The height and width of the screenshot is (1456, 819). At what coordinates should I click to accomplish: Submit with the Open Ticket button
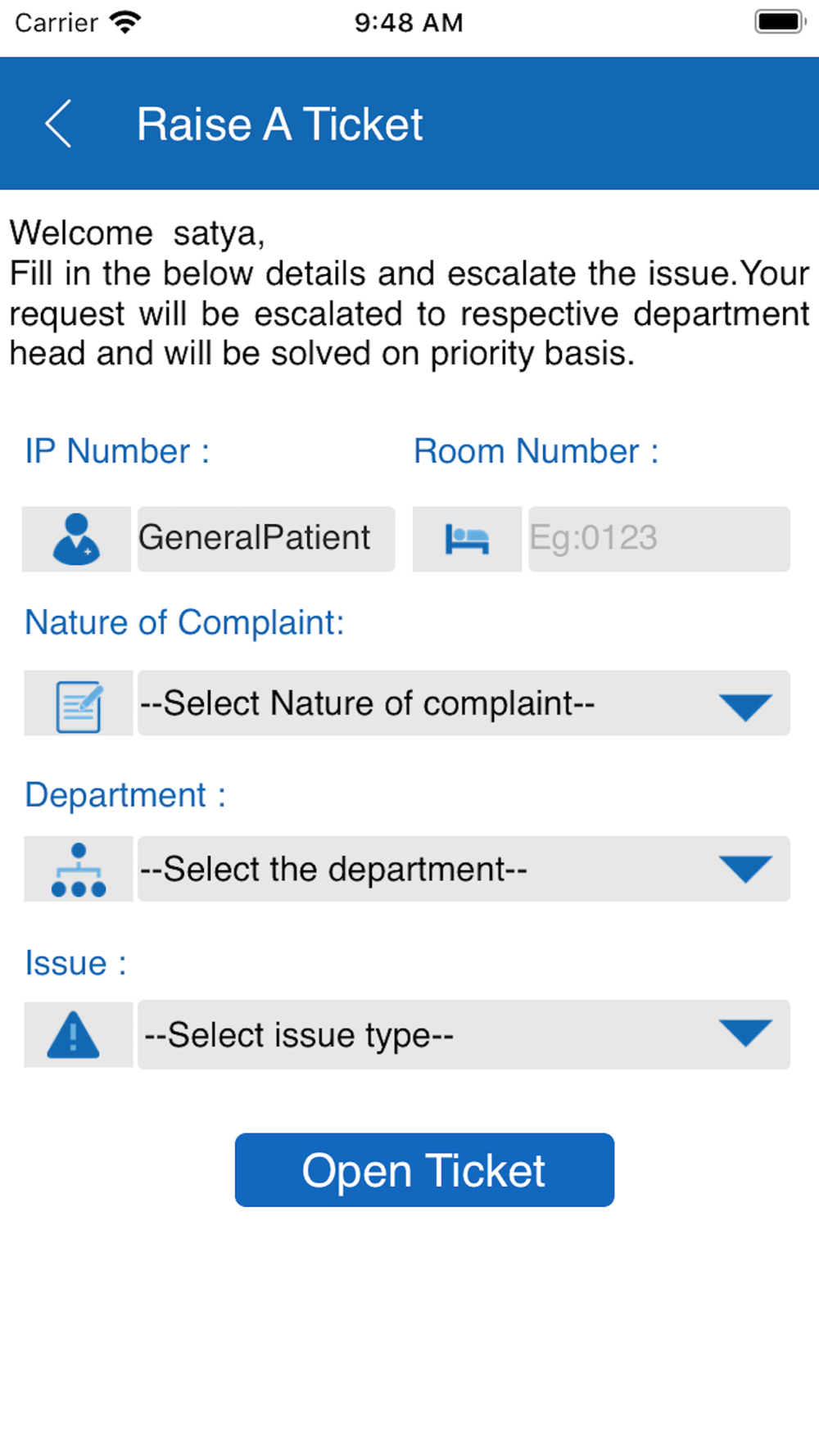coord(424,1169)
